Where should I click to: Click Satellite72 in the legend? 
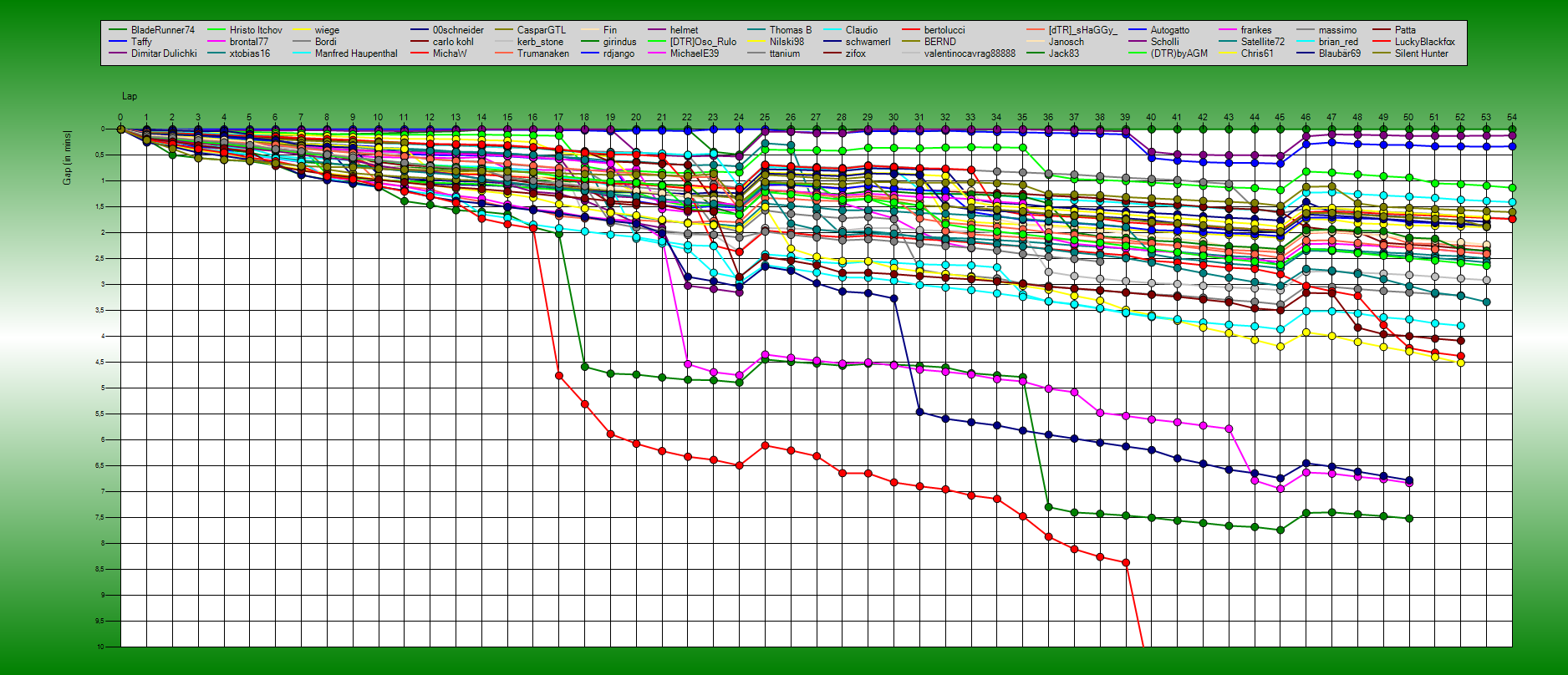(1263, 42)
